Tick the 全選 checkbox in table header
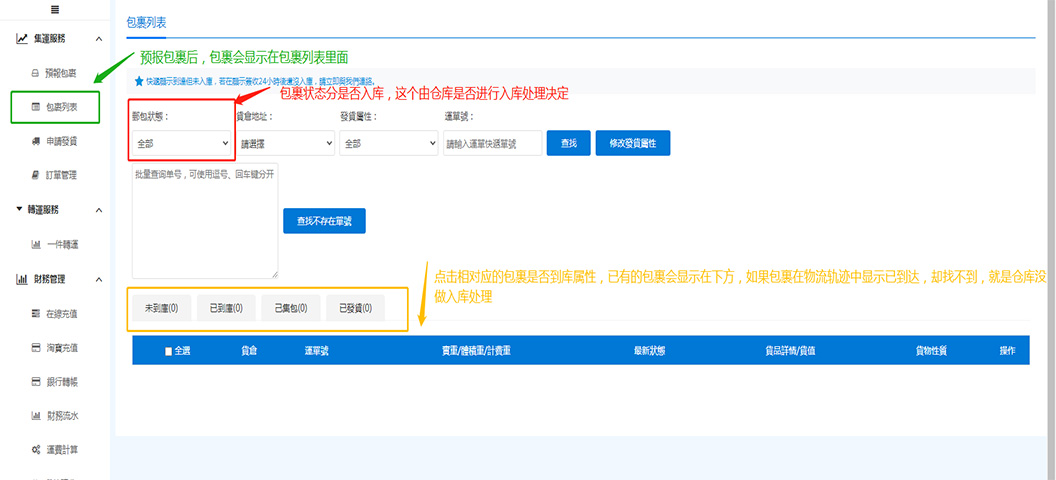 click(x=169, y=351)
